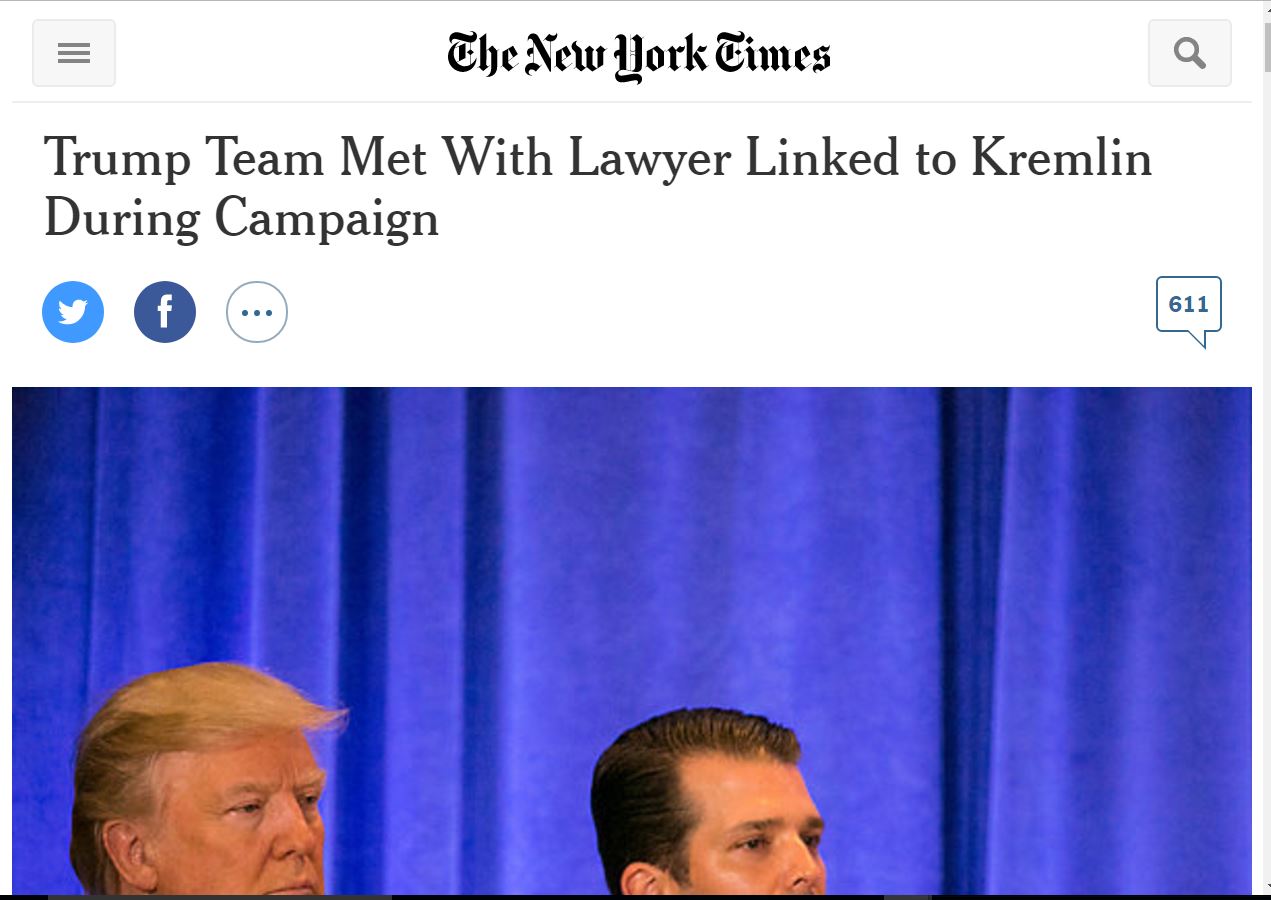Viewport: 1271px width, 900px height.
Task: Show more sharing options via ellipsis
Action: click(257, 312)
